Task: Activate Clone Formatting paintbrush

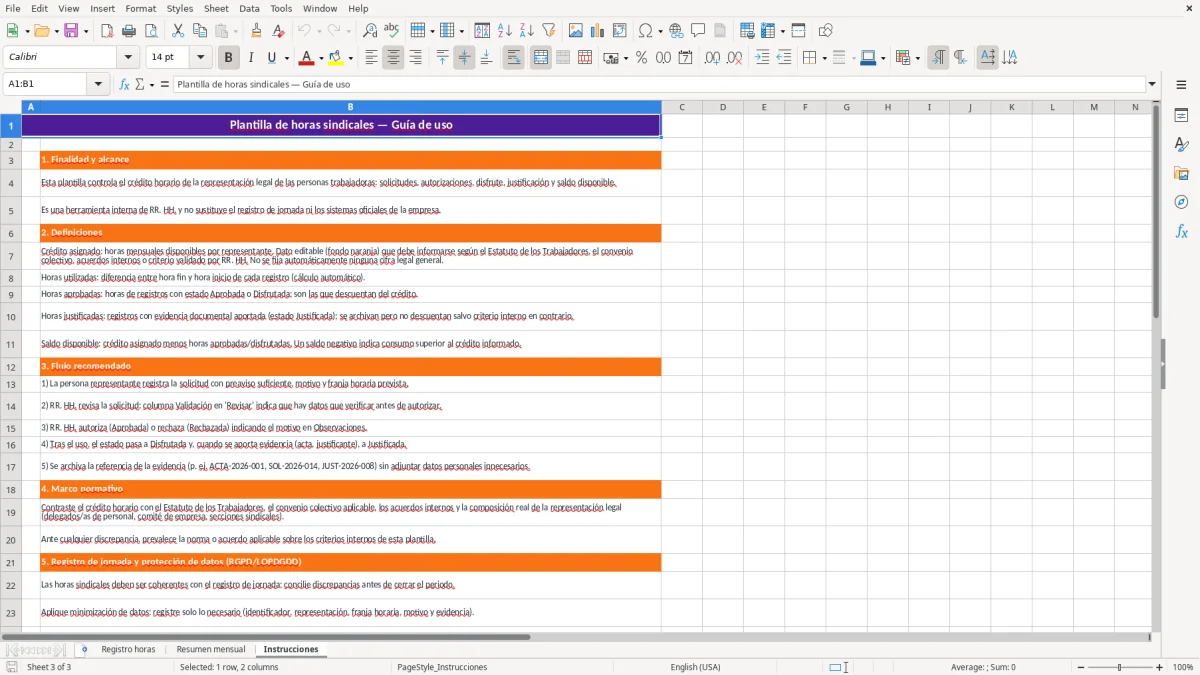Action: click(256, 31)
